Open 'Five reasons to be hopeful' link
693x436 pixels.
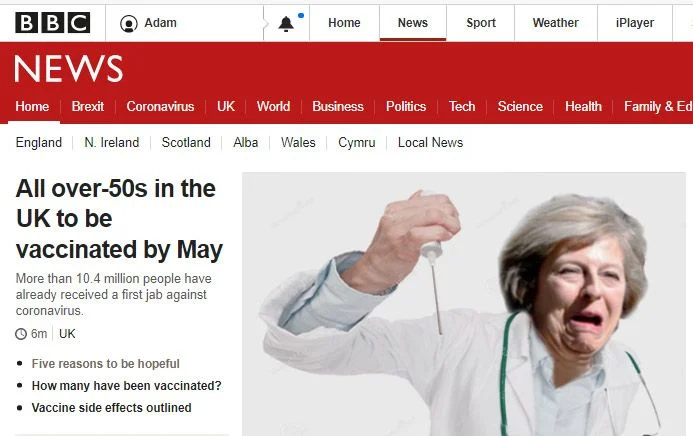coord(106,364)
